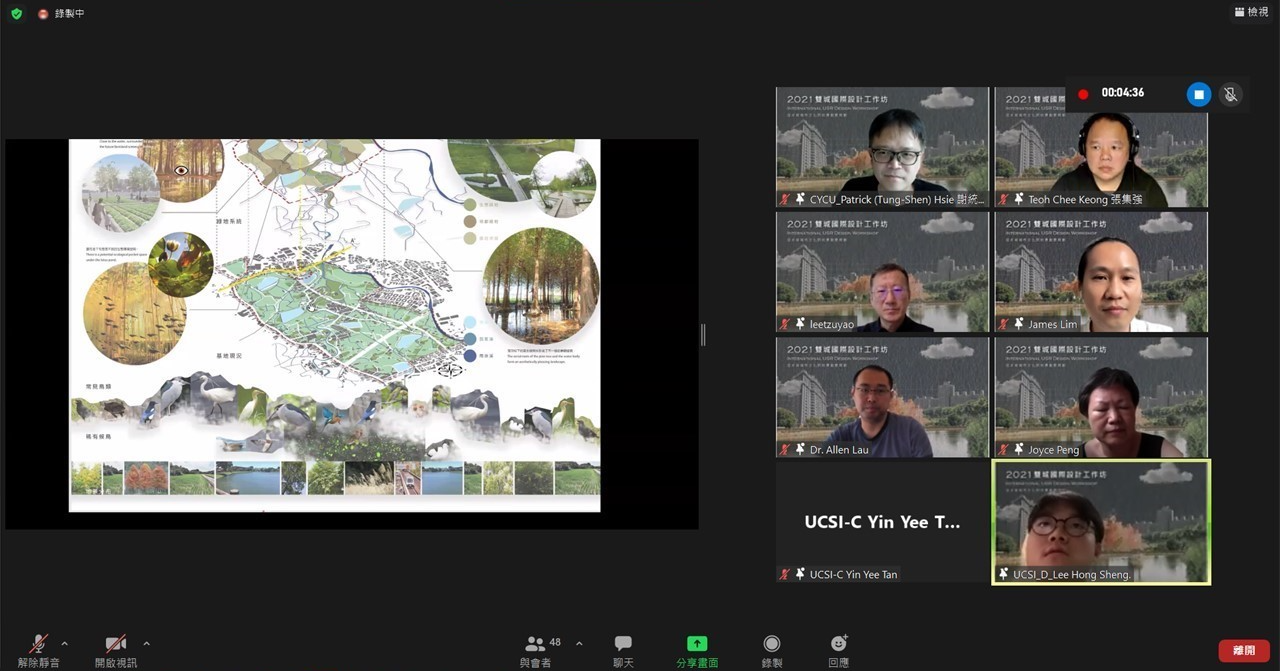Expand audio options arrow next to 解除靜音
This screenshot has width=1280, height=671.
click(x=65, y=644)
